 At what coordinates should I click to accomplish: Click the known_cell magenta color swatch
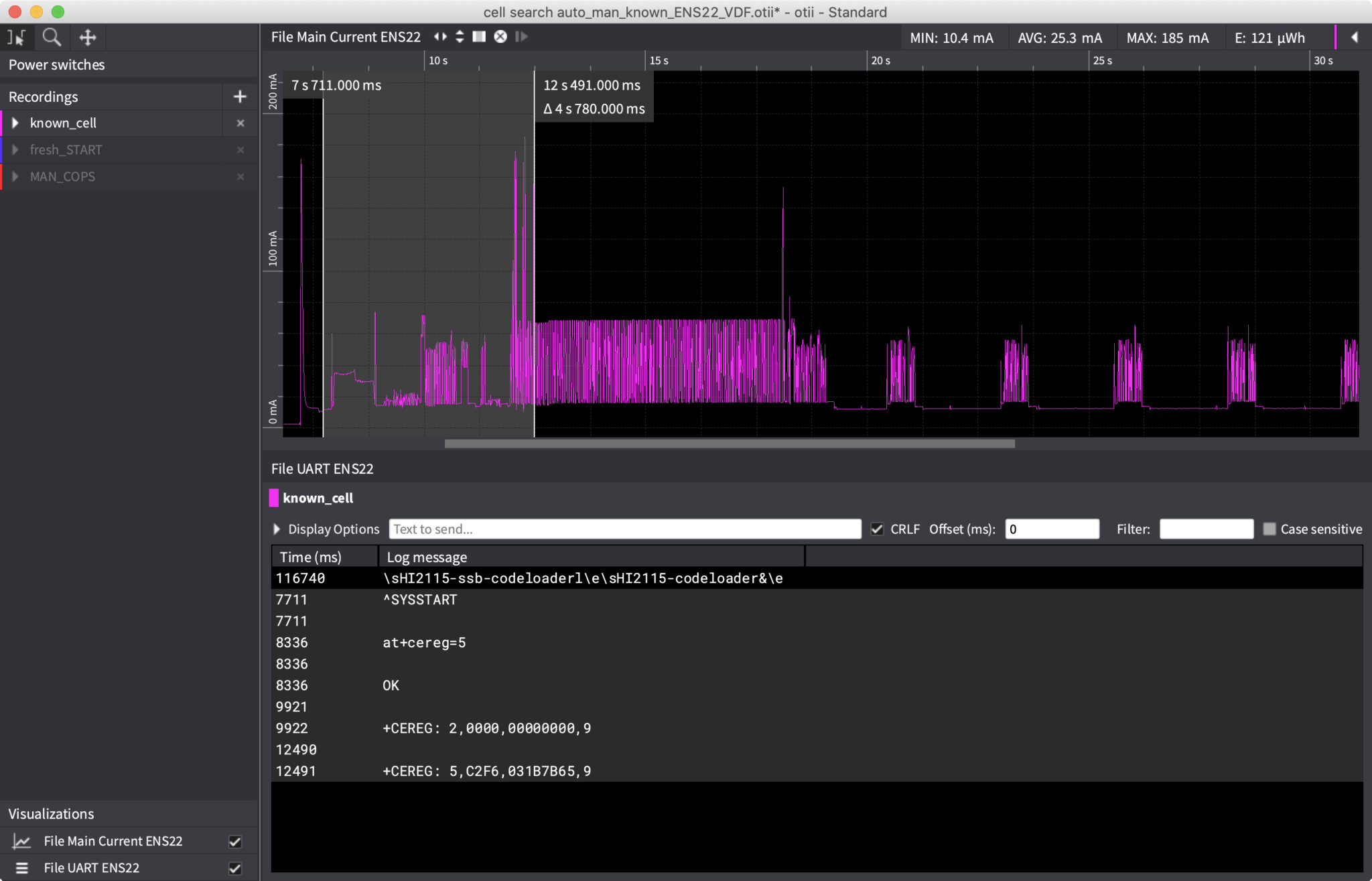click(273, 498)
